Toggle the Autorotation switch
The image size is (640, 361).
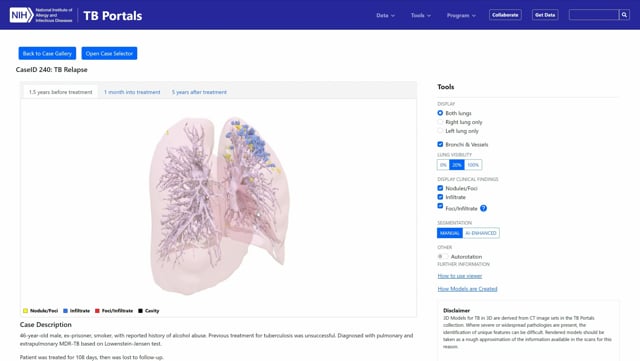coord(442,256)
